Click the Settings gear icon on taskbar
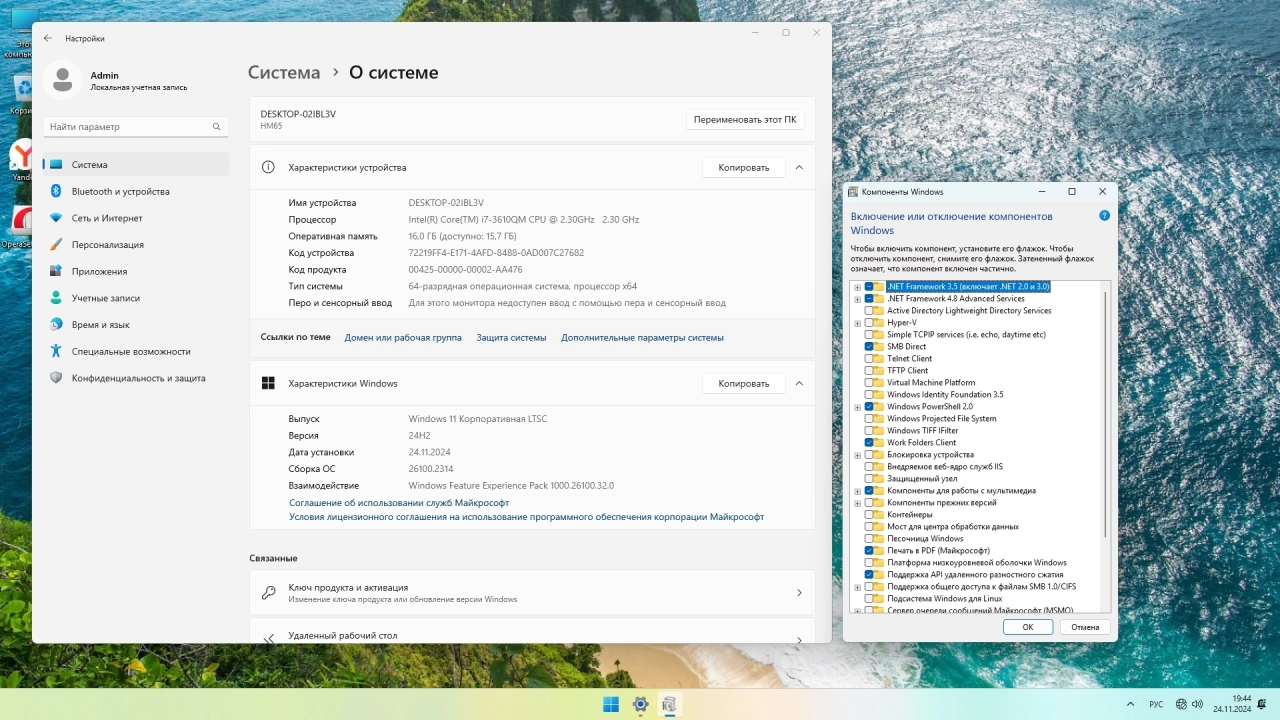The width and height of the screenshot is (1280, 720). (641, 704)
